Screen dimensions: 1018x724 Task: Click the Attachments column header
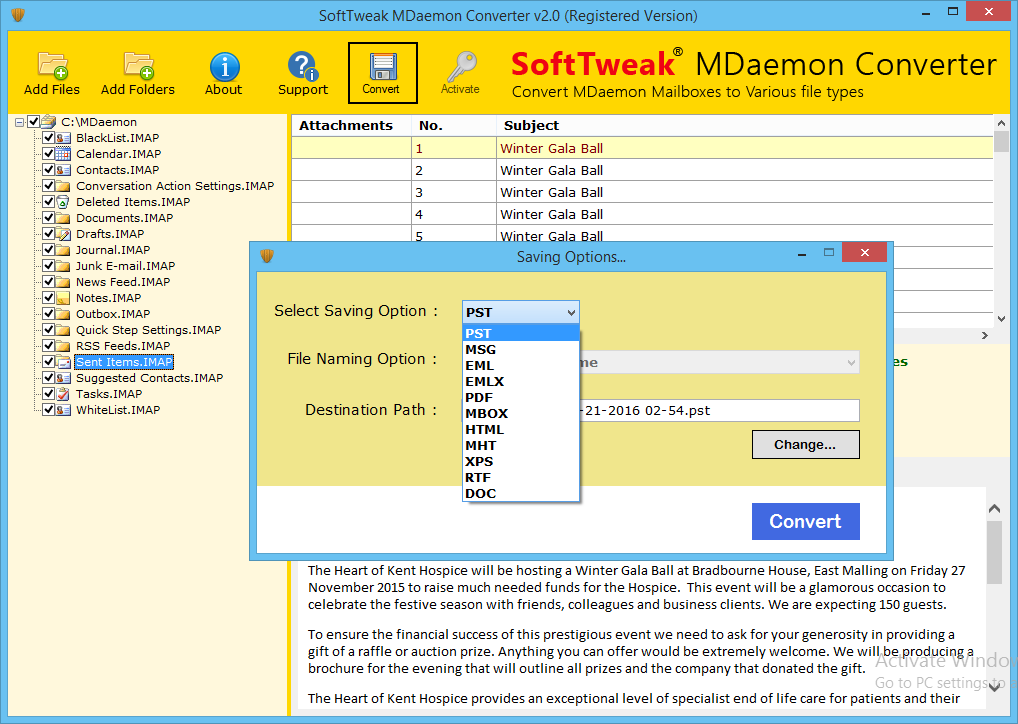pyautogui.click(x=351, y=125)
